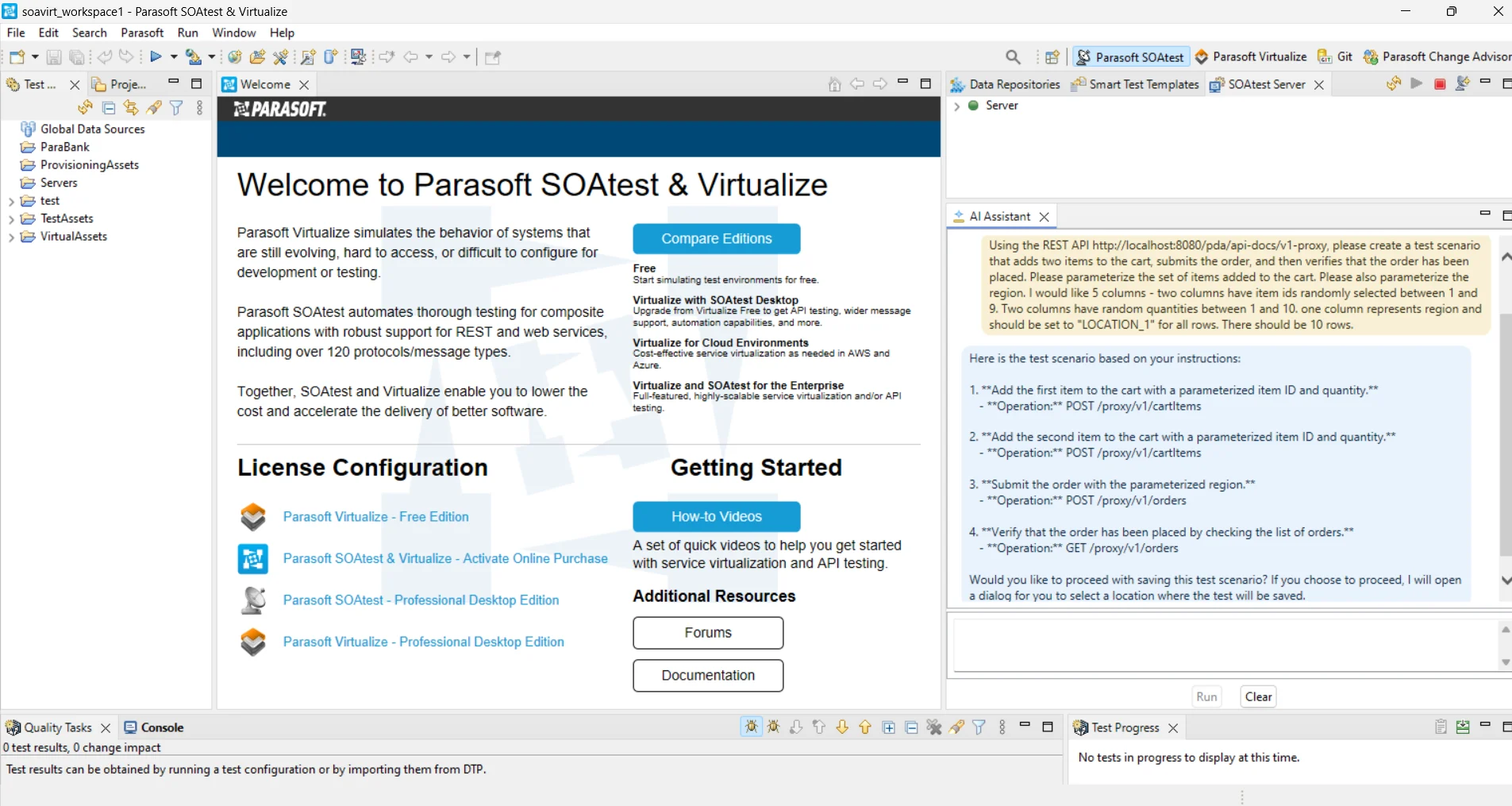Open Parasoft Virtualize - Free Edition link
The image size is (1512, 806).
(x=375, y=517)
